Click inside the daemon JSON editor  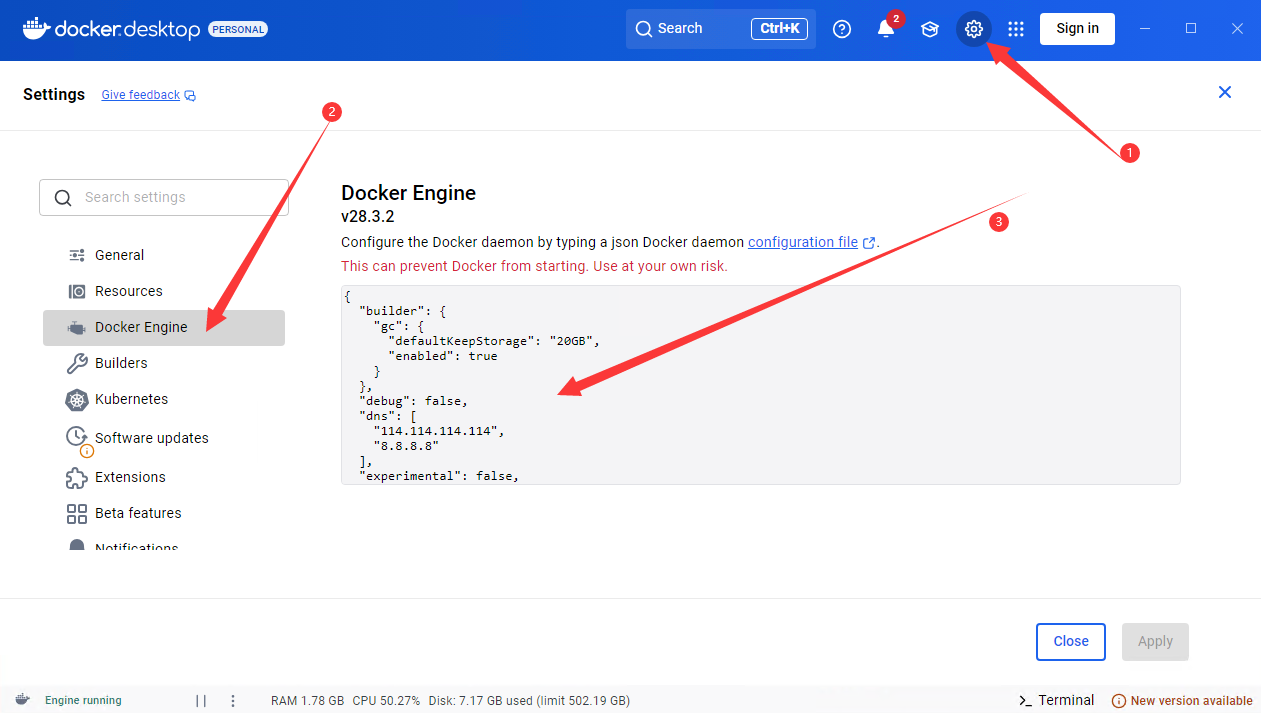click(x=760, y=385)
